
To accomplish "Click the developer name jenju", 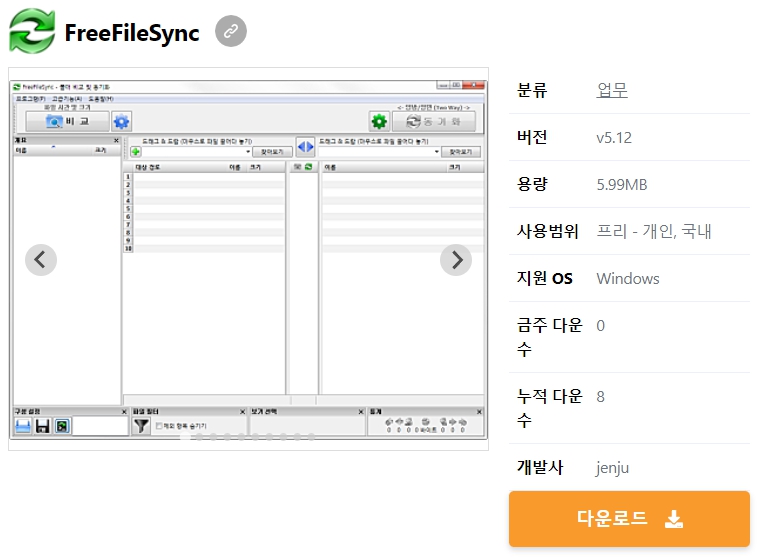I will (x=612, y=467).
